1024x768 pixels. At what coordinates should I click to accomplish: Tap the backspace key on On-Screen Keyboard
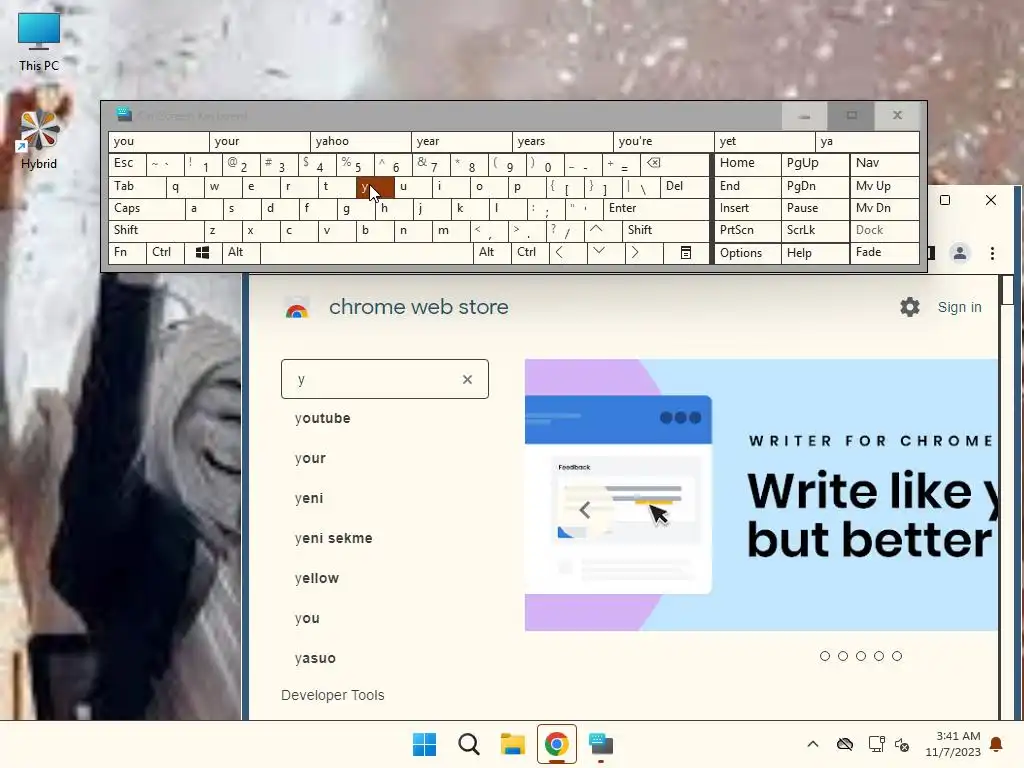click(675, 165)
